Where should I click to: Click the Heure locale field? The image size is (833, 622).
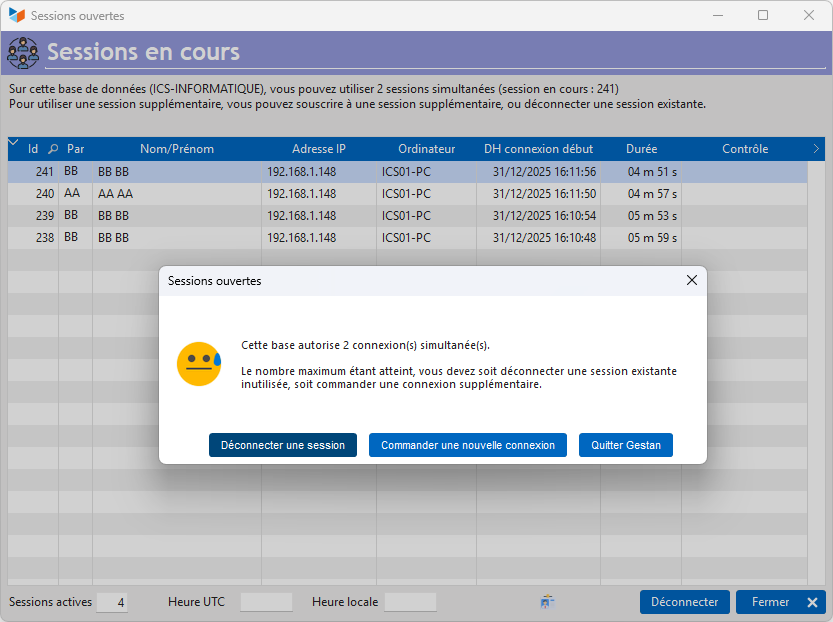click(410, 602)
